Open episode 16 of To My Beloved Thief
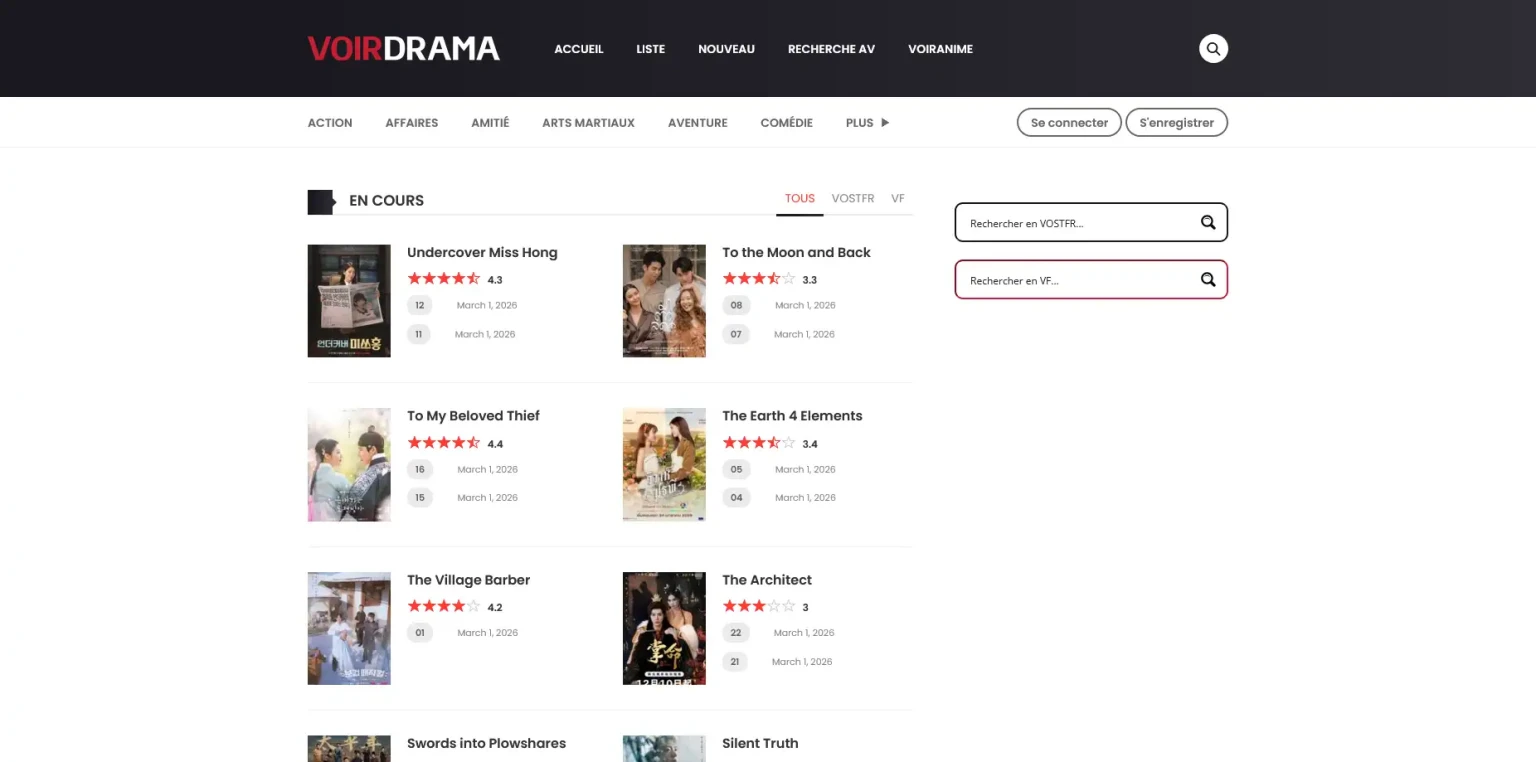The width and height of the screenshot is (1536, 762). tap(420, 469)
